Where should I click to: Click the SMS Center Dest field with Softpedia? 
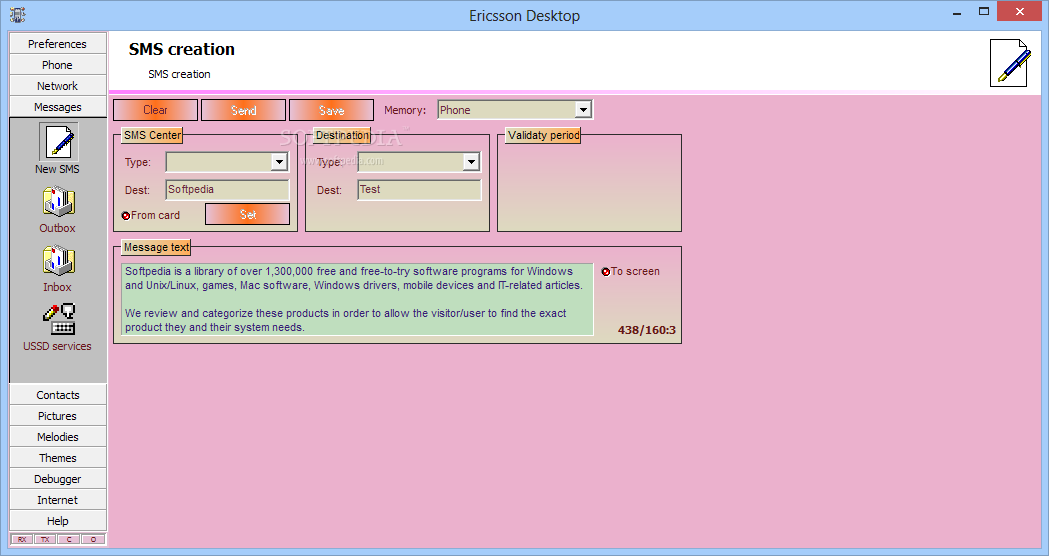click(x=227, y=189)
